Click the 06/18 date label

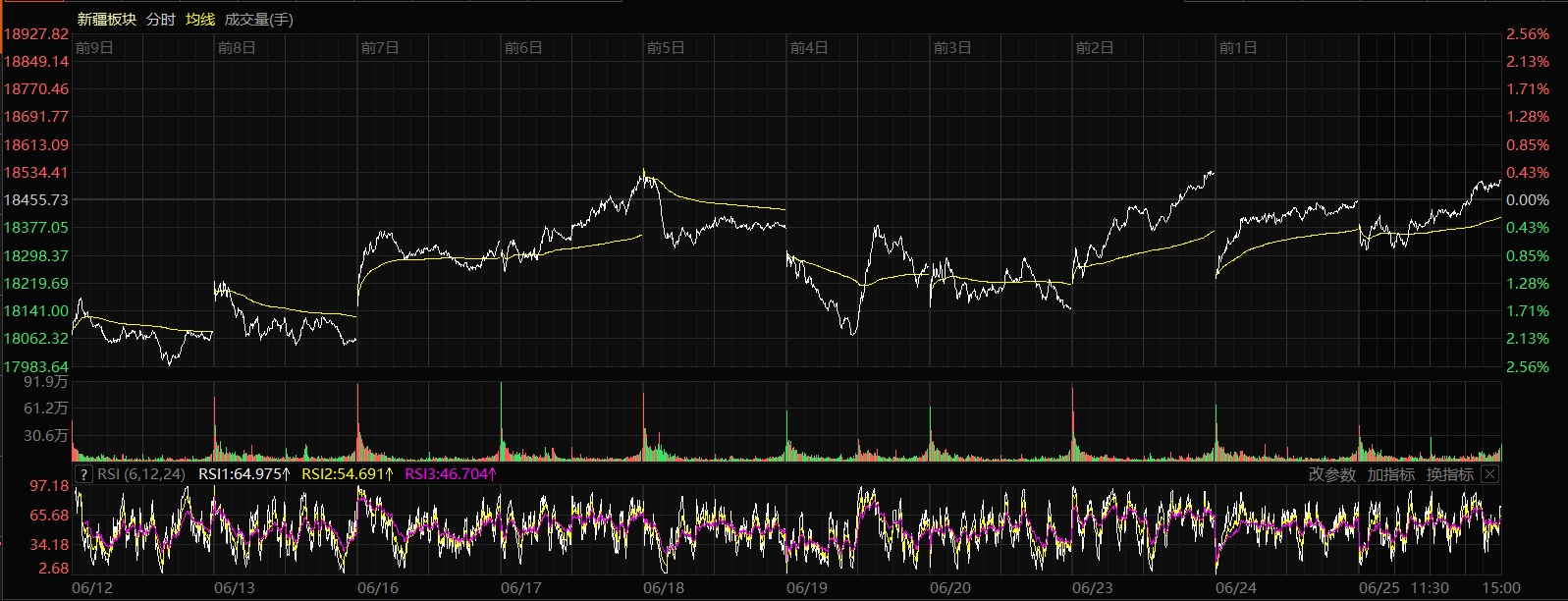tap(664, 587)
